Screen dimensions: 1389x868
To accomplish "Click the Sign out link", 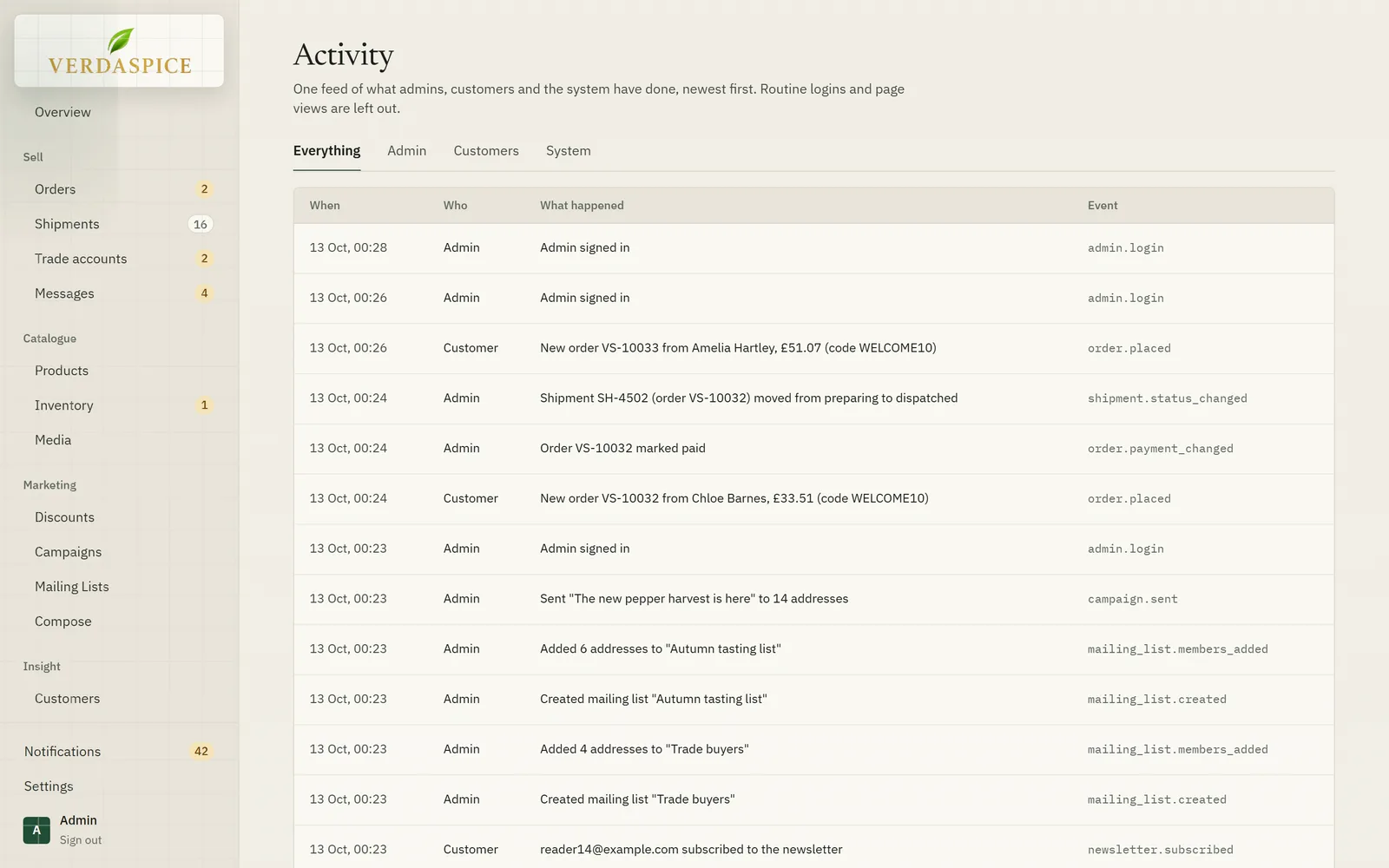I will (81, 840).
